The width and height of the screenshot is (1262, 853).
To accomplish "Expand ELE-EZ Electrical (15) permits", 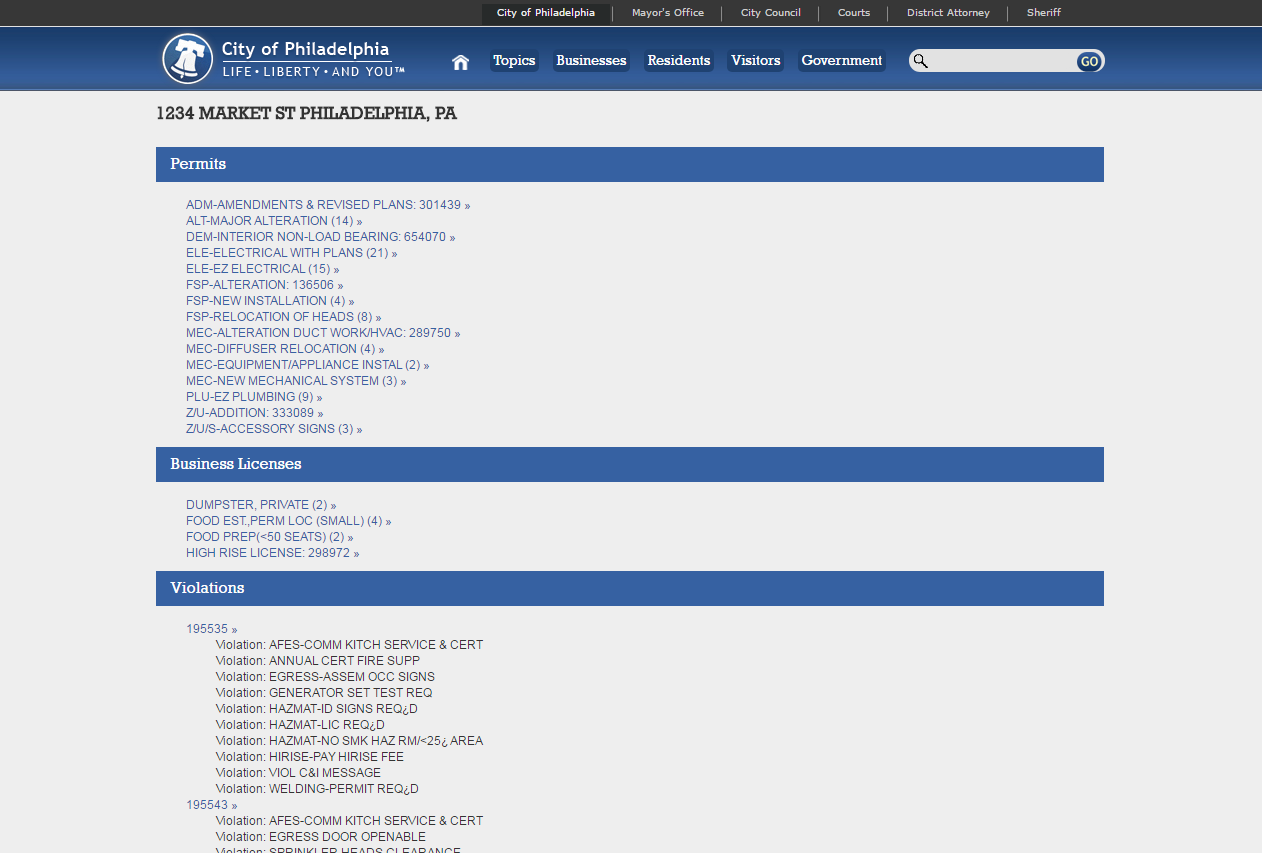I will click(262, 269).
